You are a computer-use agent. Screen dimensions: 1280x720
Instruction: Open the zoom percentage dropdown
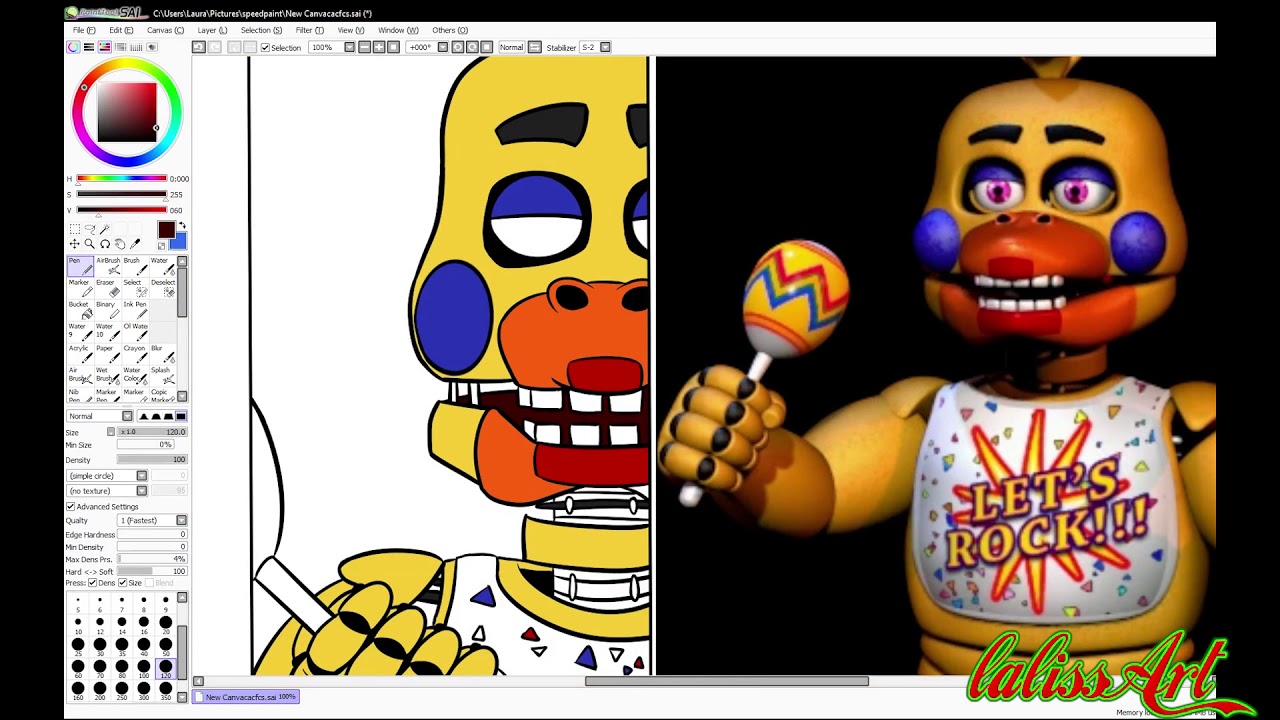tap(349, 47)
